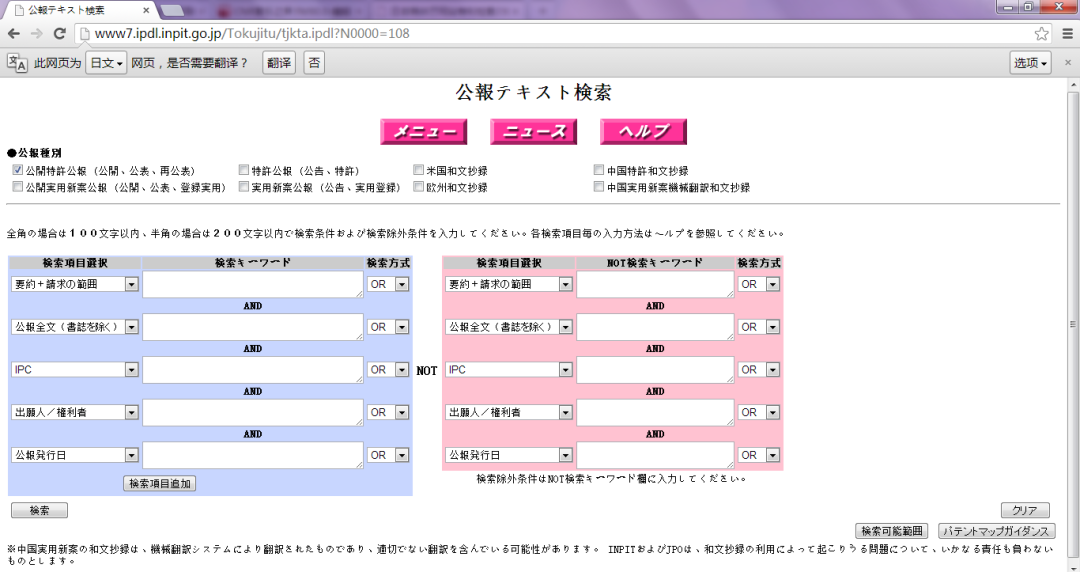Open pink panel 公報発行日 dropdown
The image size is (1080, 572).
click(x=508, y=455)
